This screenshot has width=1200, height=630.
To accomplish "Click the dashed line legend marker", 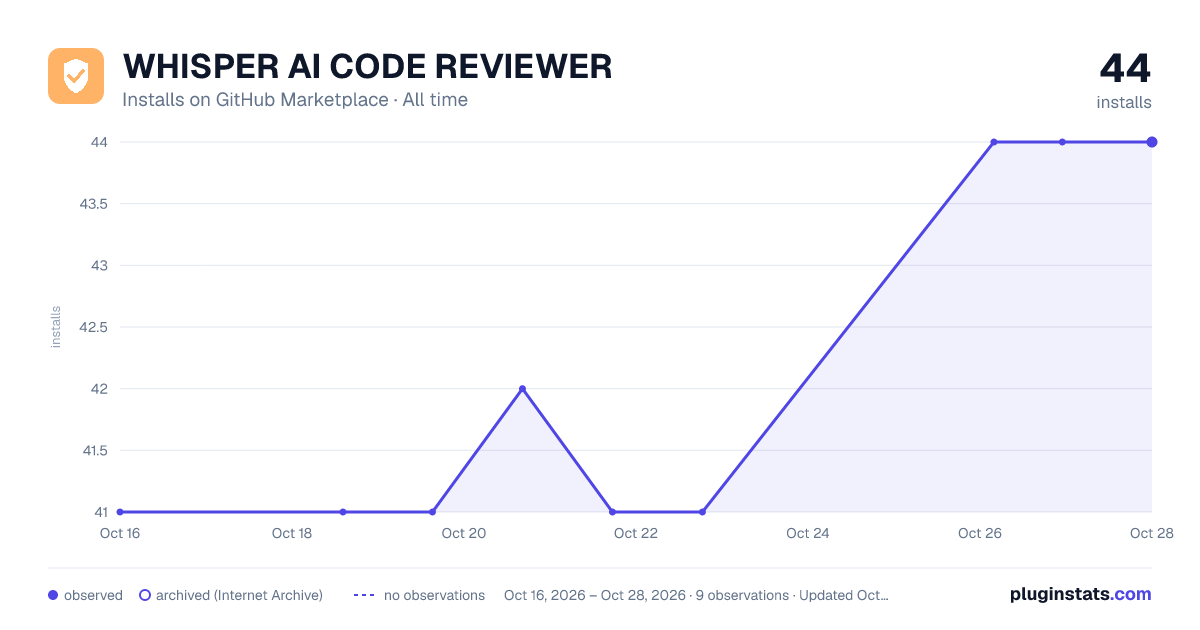I will (x=364, y=595).
